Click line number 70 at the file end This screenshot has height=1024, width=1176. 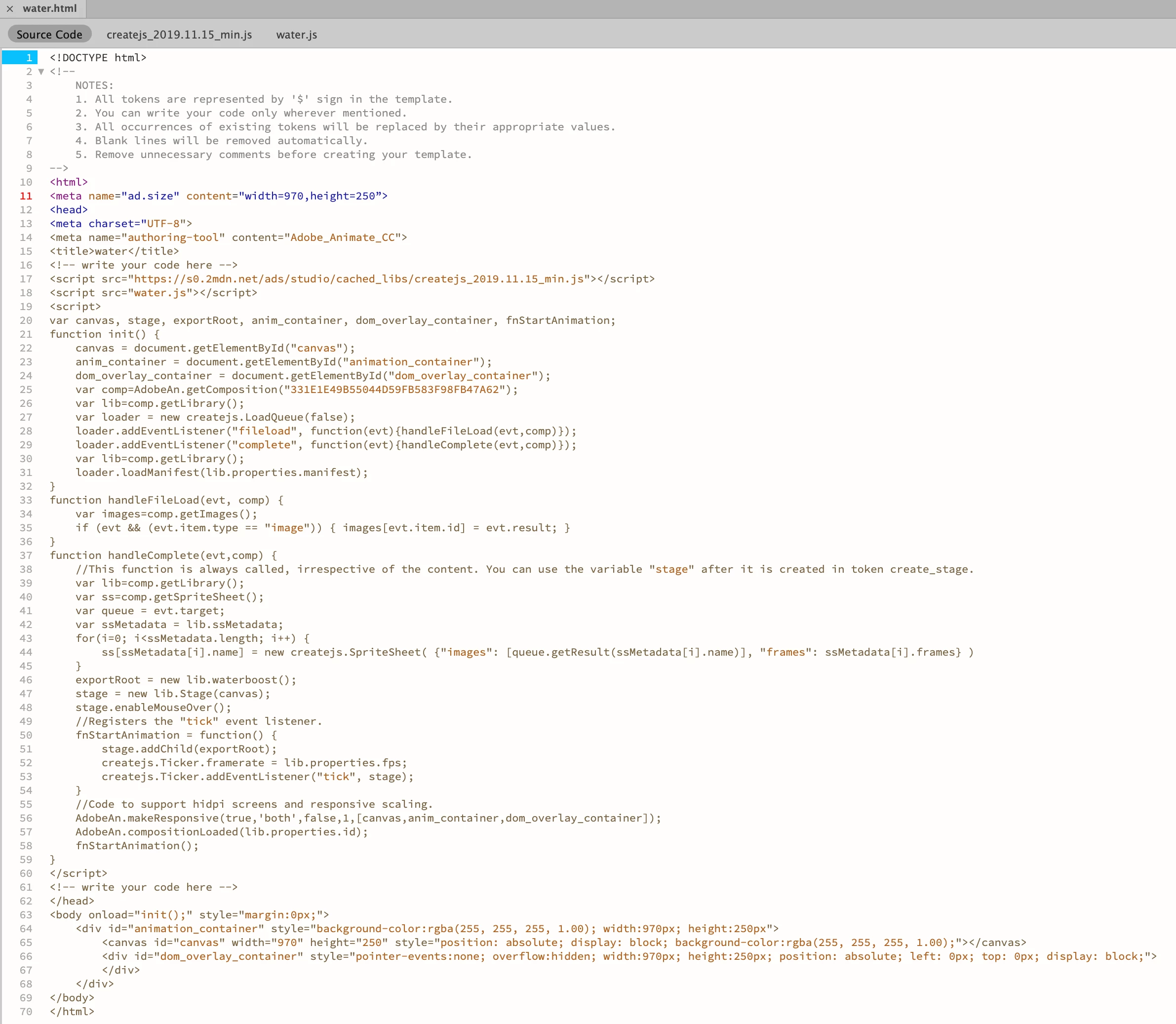(26, 1012)
